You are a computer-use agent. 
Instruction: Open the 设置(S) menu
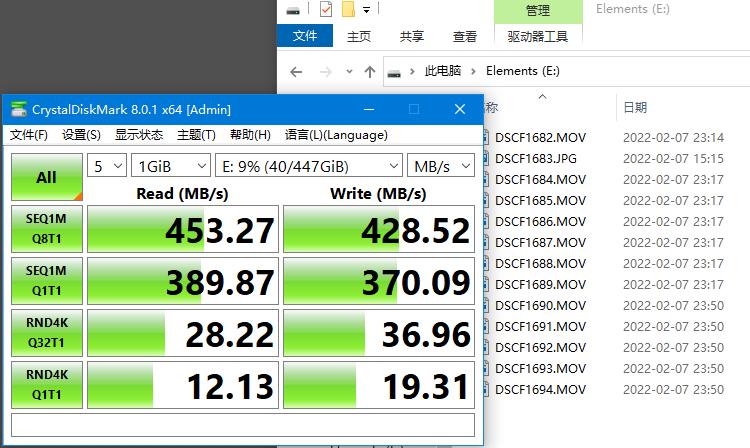pos(81,135)
